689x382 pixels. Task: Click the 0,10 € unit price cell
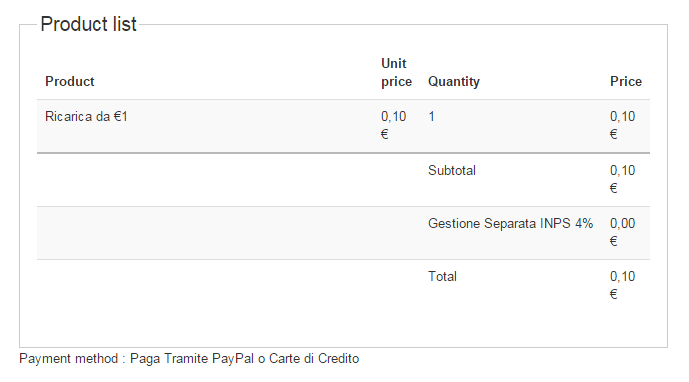coord(393,125)
